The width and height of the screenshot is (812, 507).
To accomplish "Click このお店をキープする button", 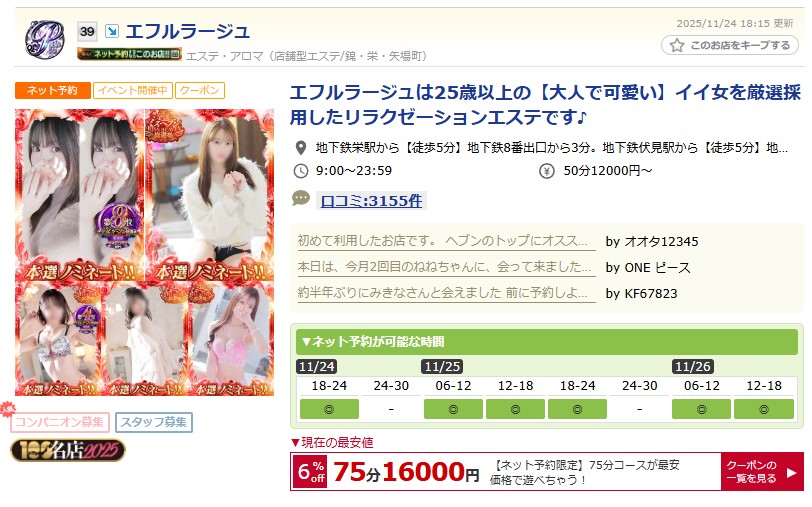I will [x=730, y=46].
